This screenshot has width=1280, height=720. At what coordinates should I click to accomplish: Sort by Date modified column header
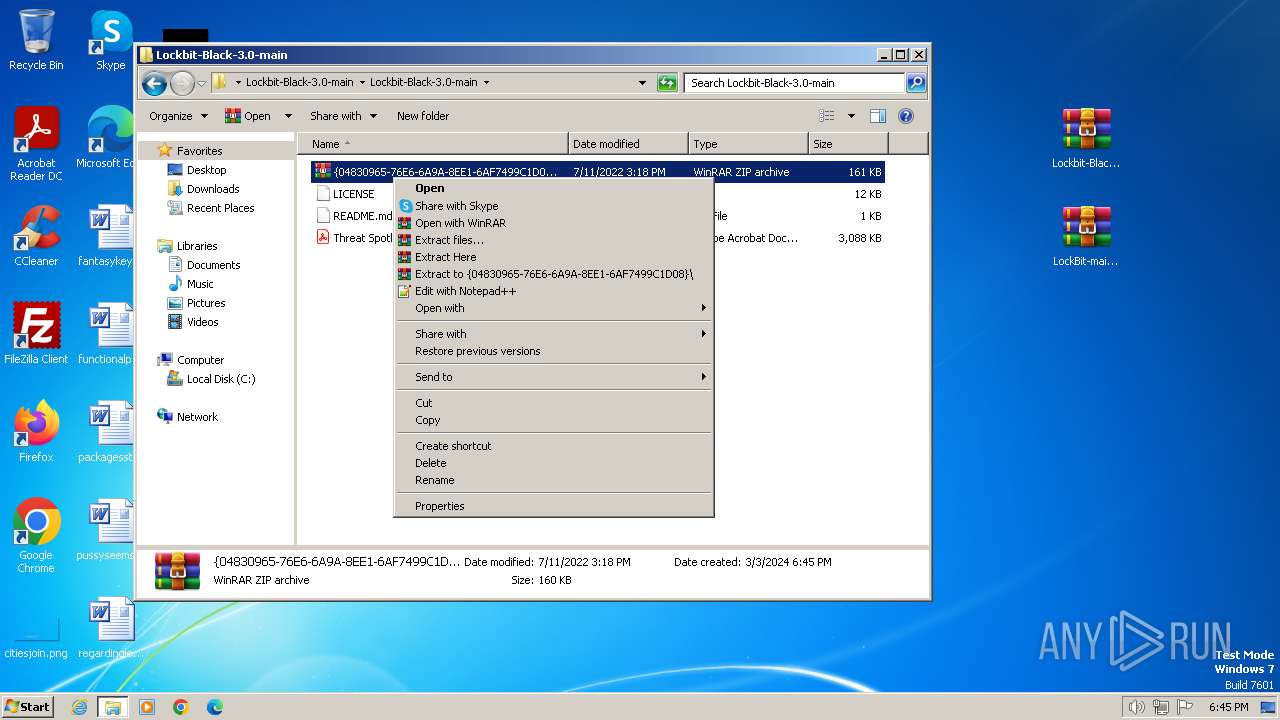pyautogui.click(x=628, y=144)
